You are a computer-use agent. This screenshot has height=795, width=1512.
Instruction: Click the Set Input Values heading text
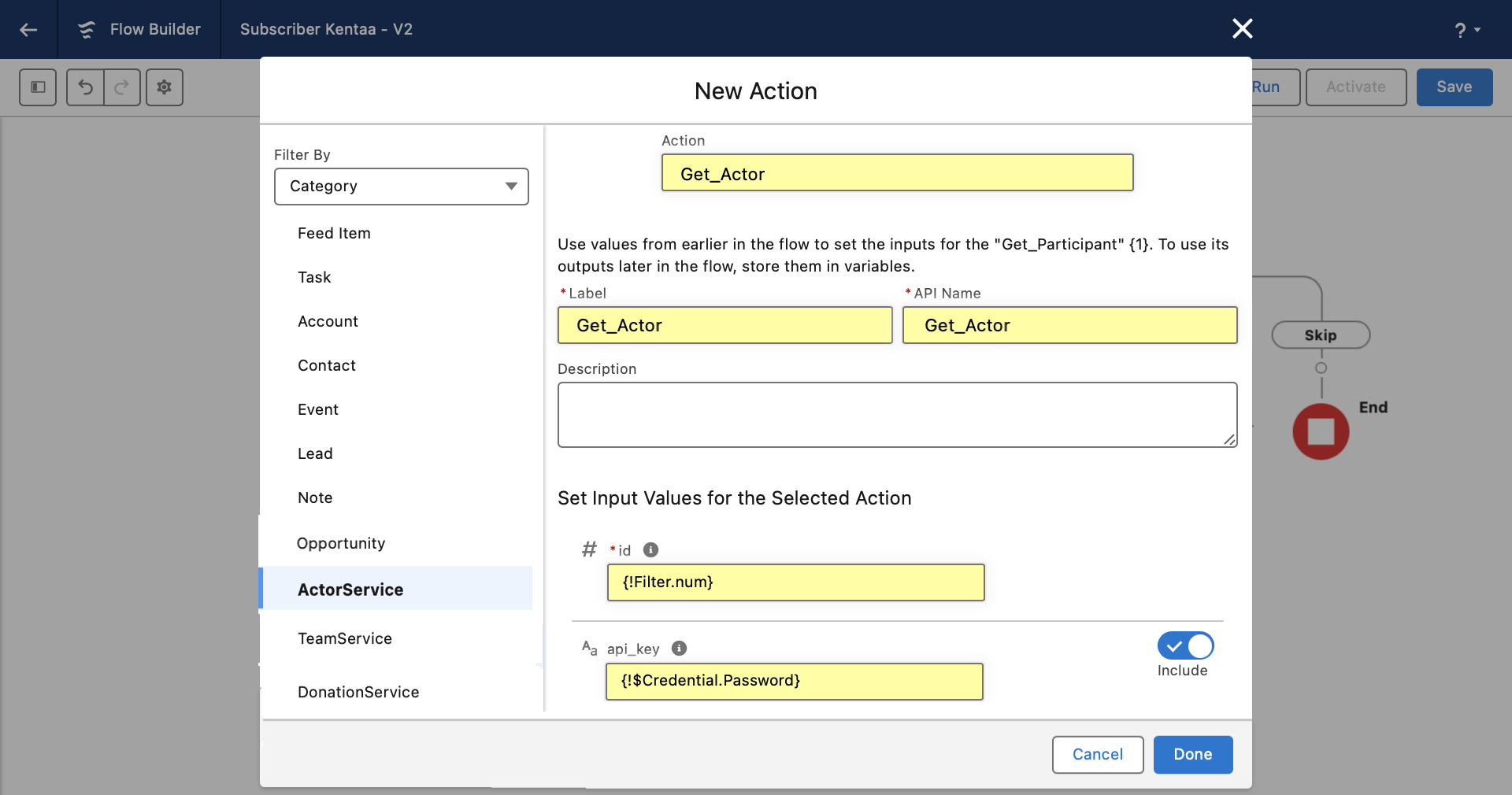tap(734, 498)
